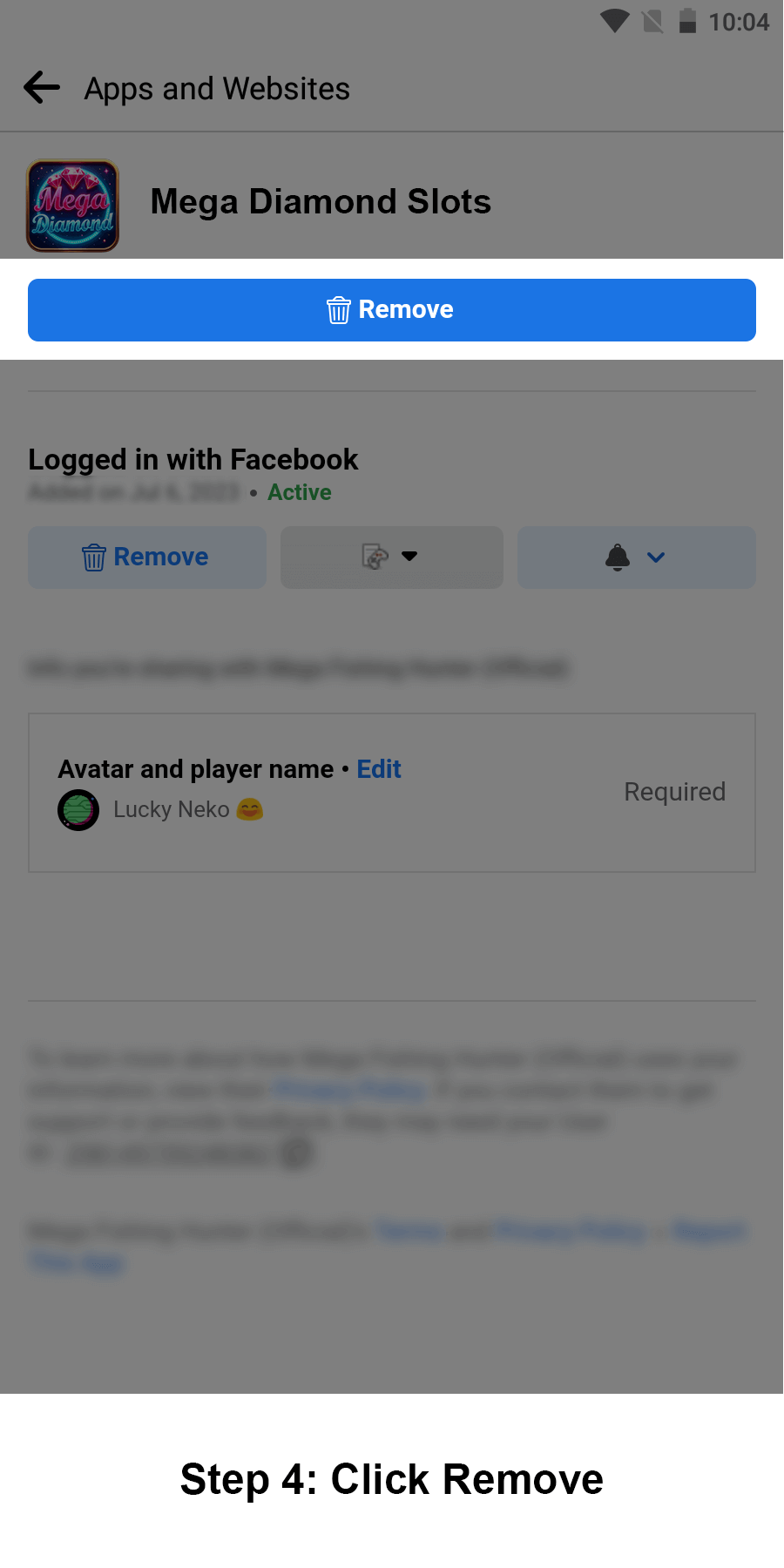Tap the Mega Diamond Slots app logo

tap(73, 206)
